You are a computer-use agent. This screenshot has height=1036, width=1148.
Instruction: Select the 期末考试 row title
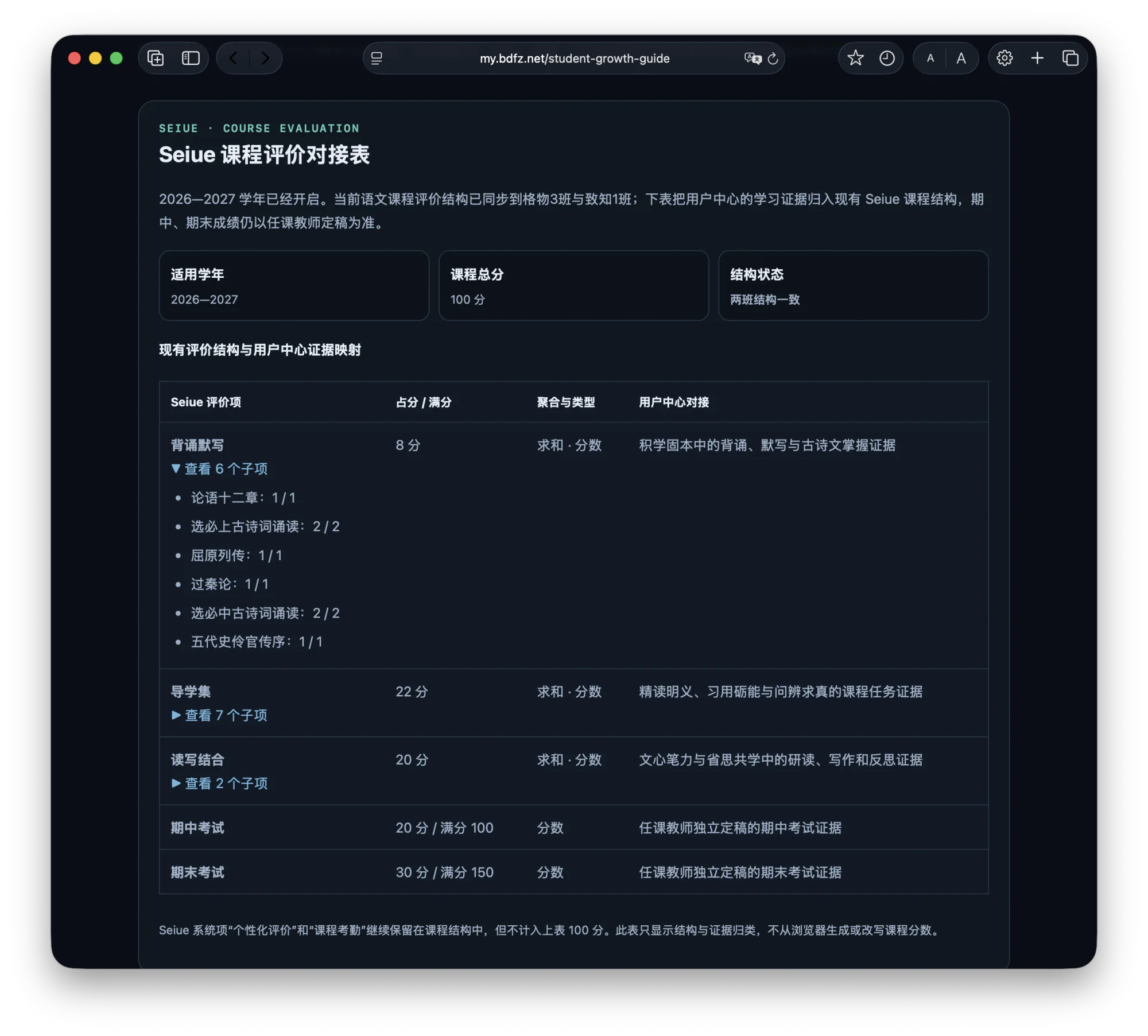pos(197,872)
